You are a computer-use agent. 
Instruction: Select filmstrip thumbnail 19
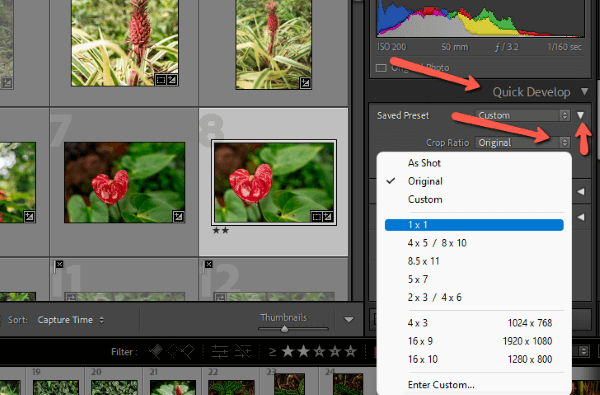55,387
